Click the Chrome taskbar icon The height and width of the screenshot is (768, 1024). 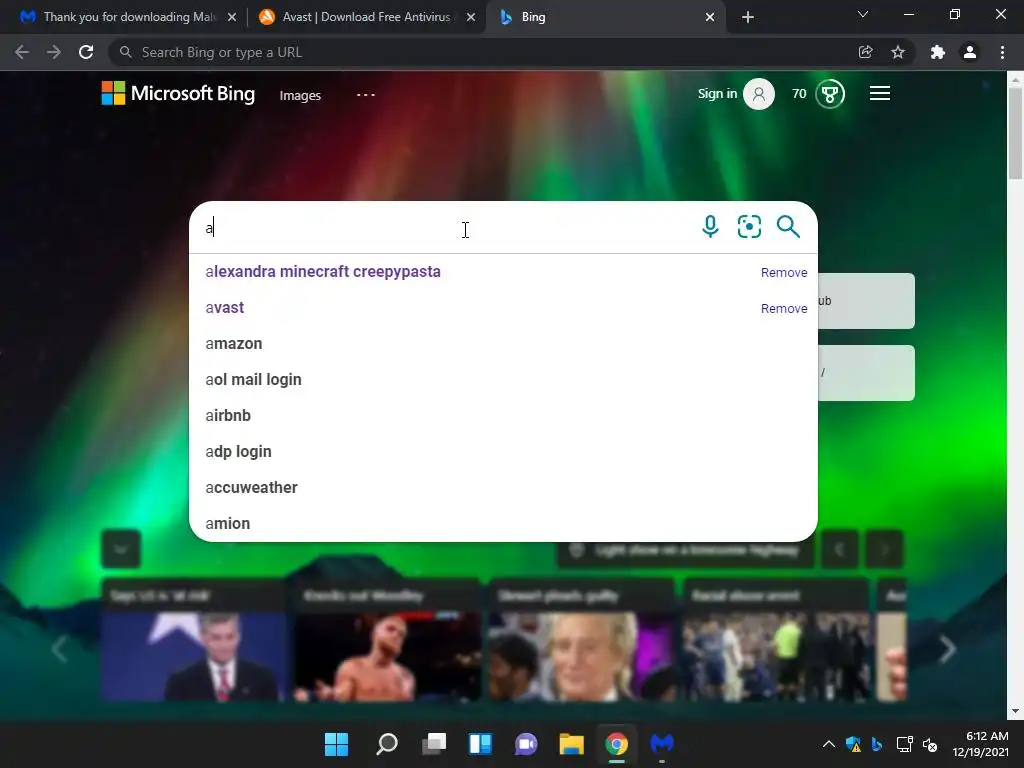[x=616, y=744]
